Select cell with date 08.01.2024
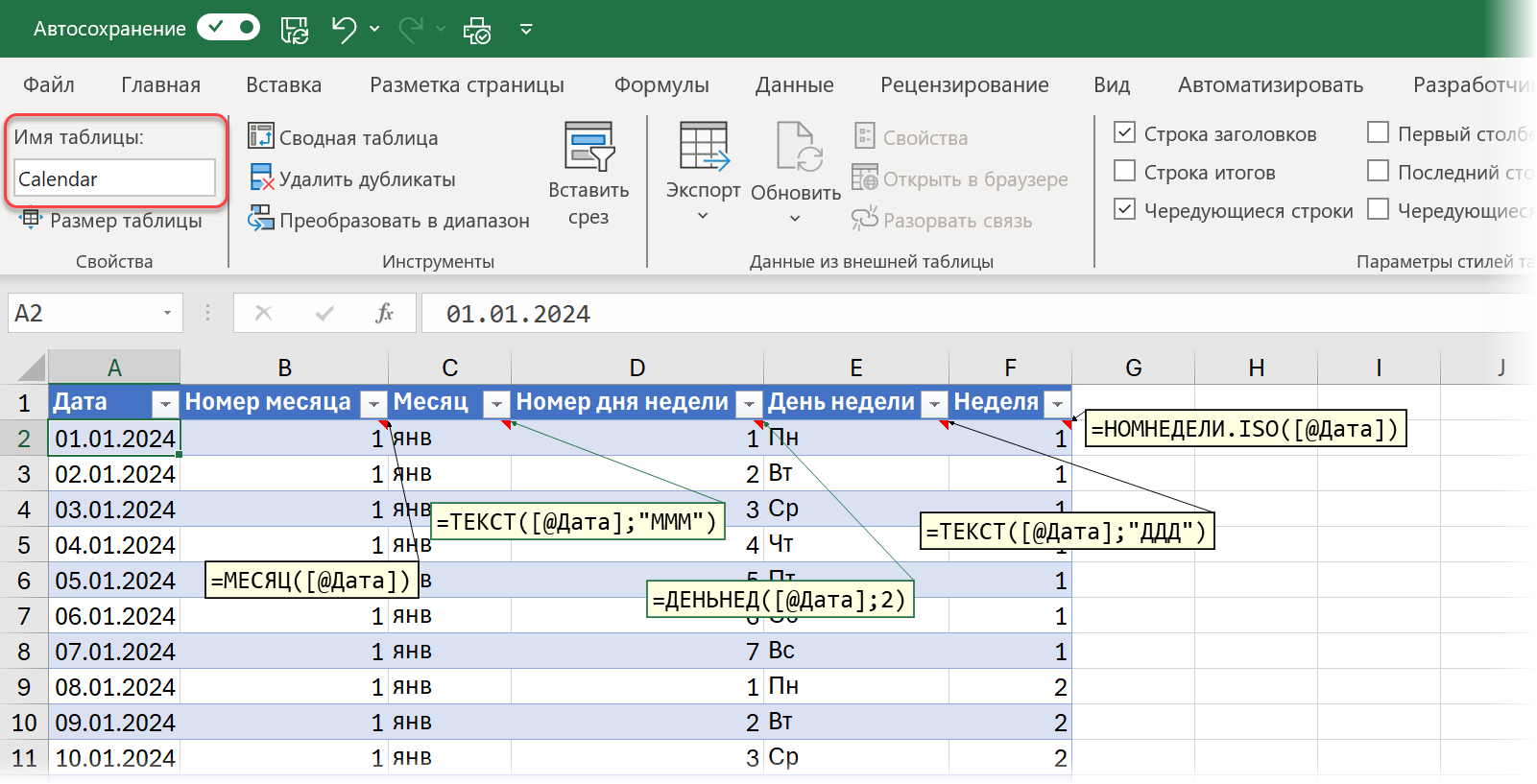The image size is (1537, 784). (x=114, y=687)
